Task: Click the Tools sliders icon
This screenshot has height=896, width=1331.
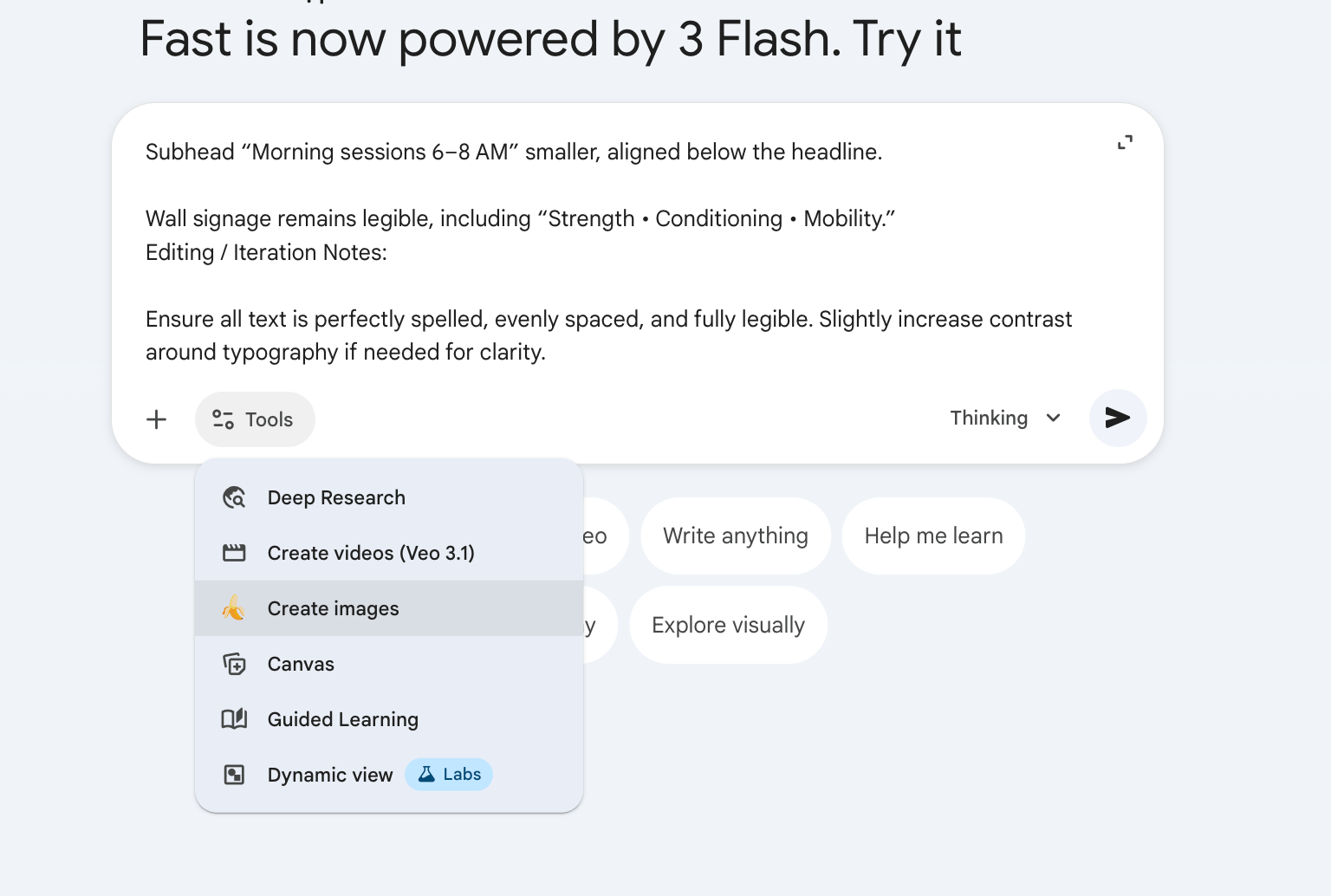Action: 222,419
